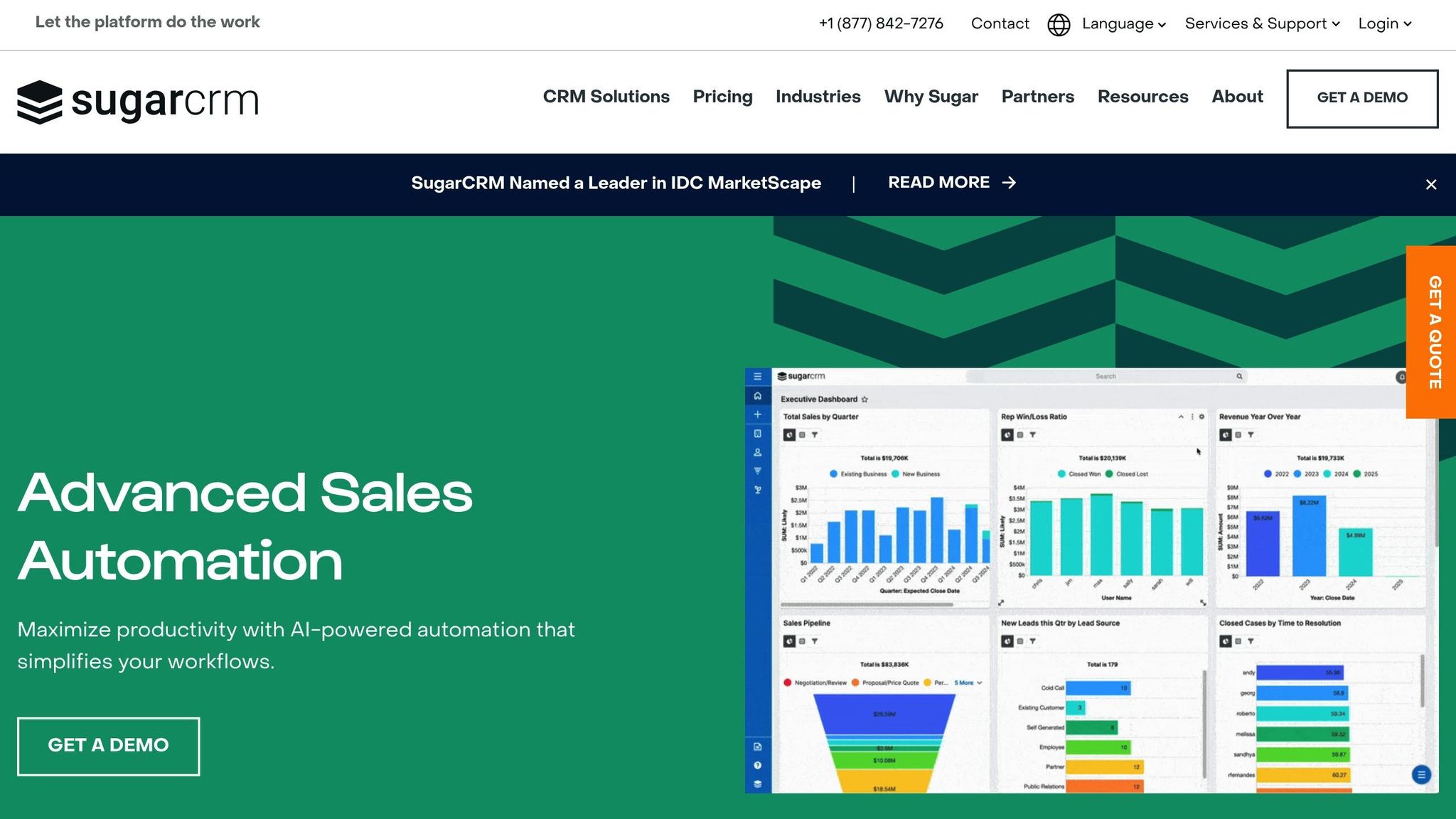Click the +1 (877) 842-7276 phone link
The width and height of the screenshot is (1456, 819).
coord(881,24)
